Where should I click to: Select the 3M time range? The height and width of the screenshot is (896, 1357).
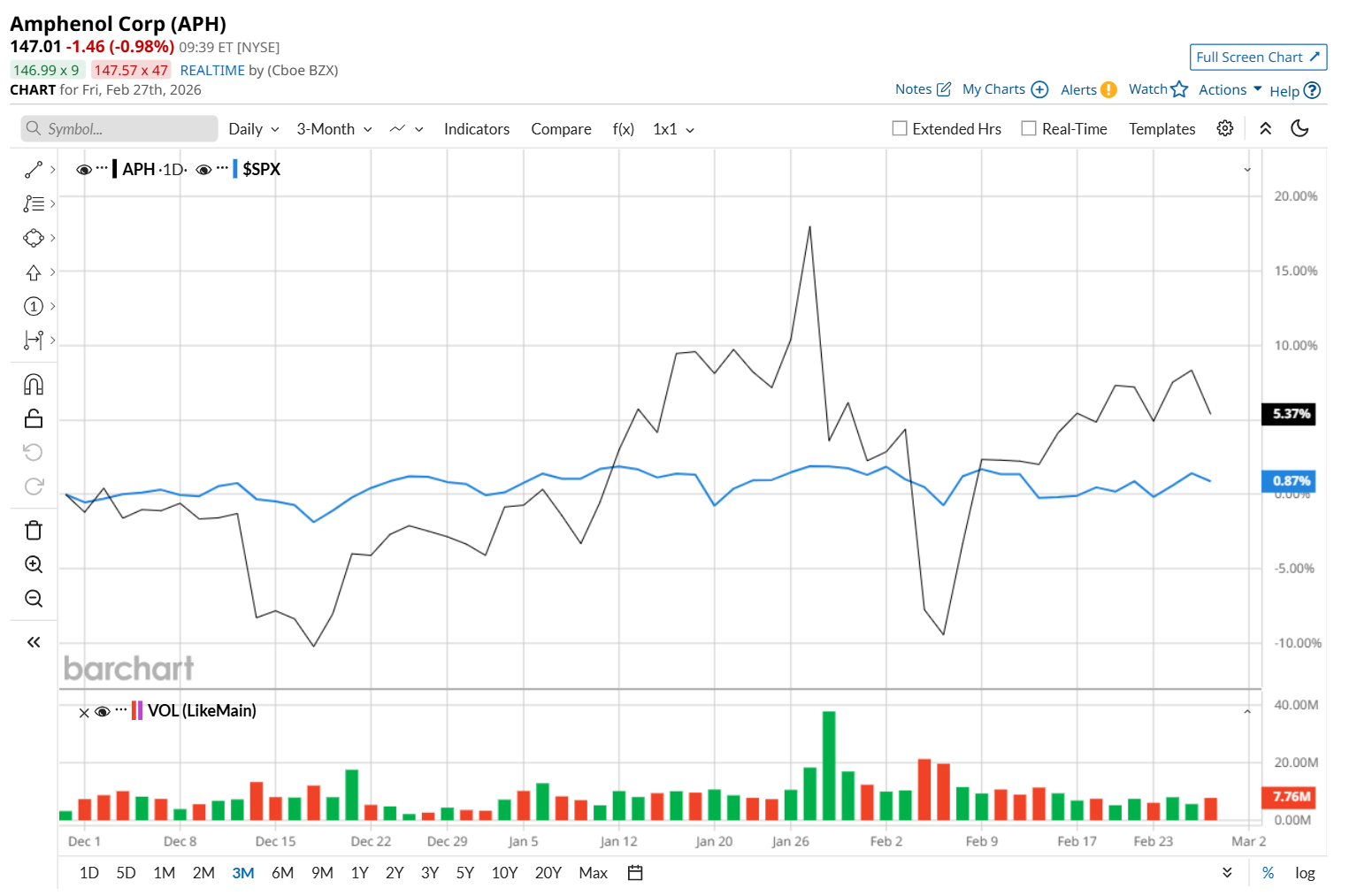pyautogui.click(x=243, y=873)
